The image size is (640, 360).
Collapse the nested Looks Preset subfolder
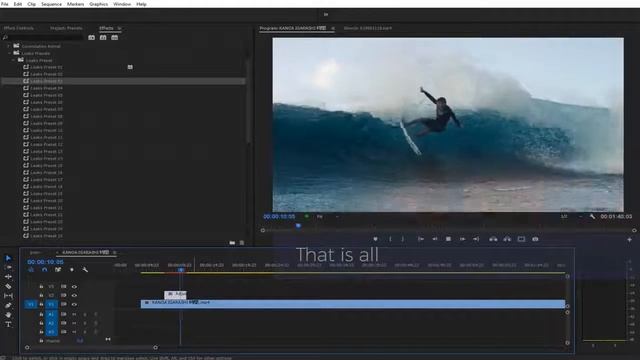click(x=13, y=60)
